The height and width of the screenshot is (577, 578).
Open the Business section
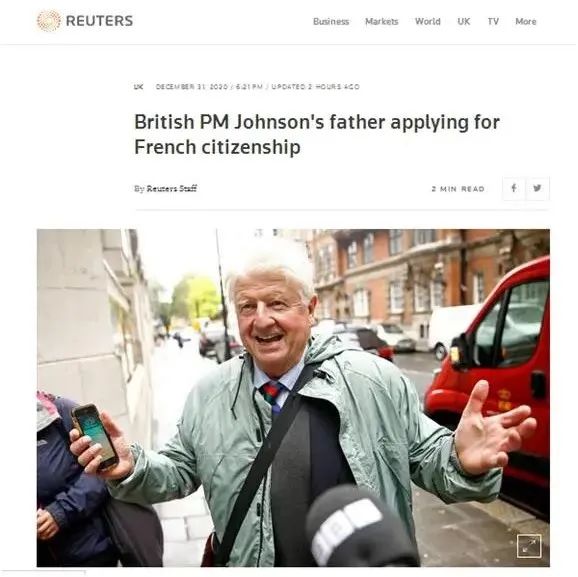coord(331,21)
